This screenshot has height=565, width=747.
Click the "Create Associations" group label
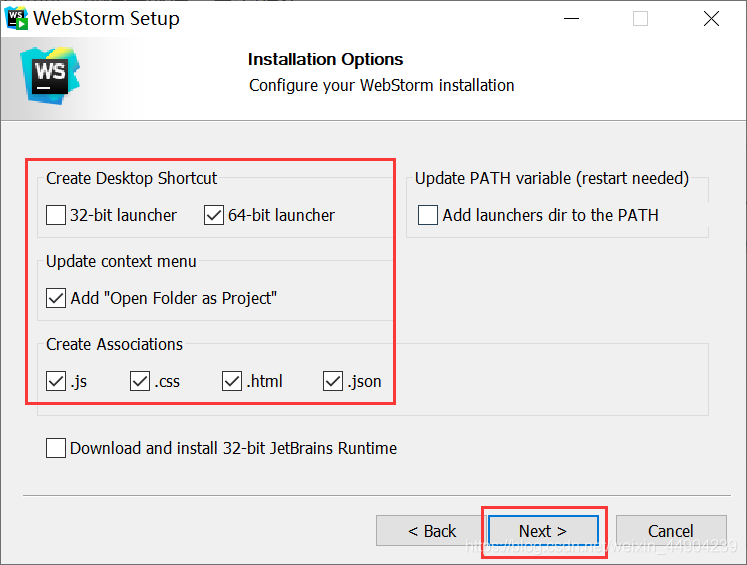pyautogui.click(x=114, y=344)
